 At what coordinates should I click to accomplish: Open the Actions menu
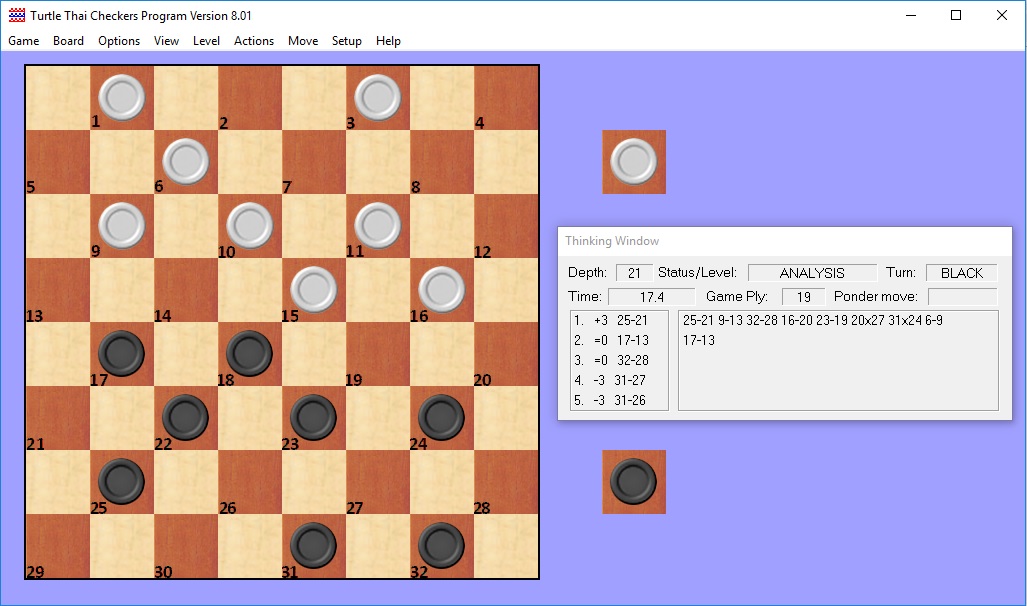point(253,41)
